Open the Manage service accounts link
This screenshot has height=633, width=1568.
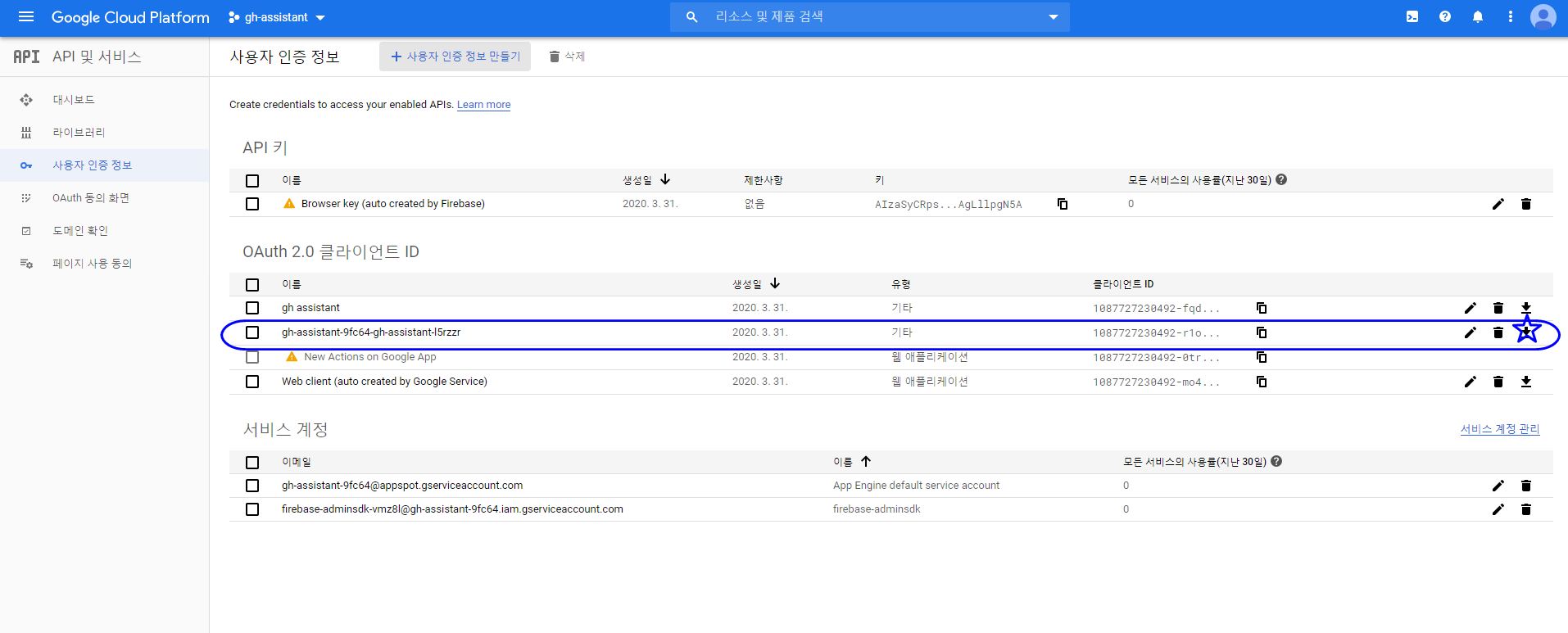pos(1500,429)
